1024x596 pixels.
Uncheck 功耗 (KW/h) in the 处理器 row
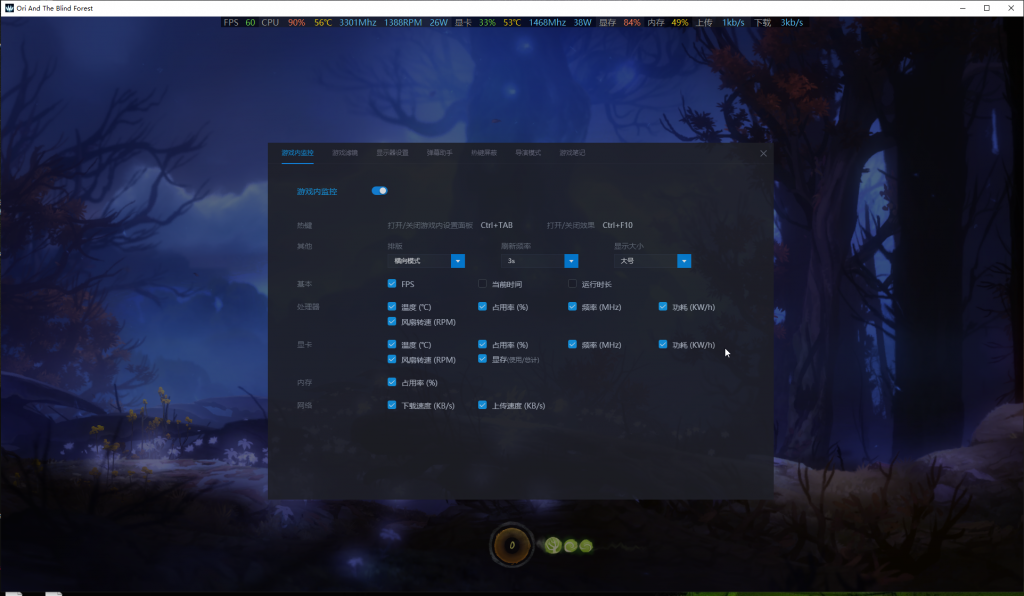click(663, 306)
